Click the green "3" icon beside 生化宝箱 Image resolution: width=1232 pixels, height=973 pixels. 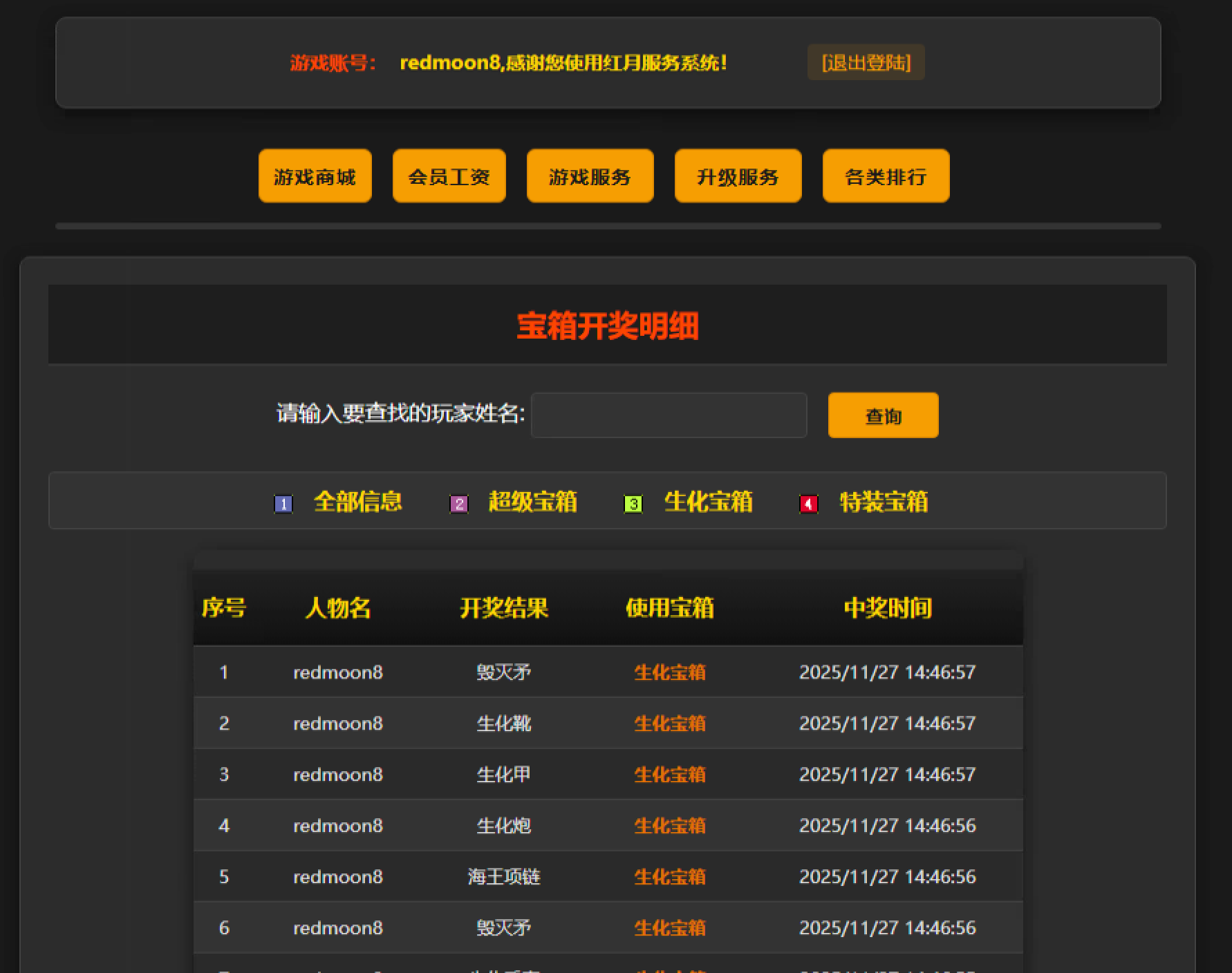(x=633, y=503)
